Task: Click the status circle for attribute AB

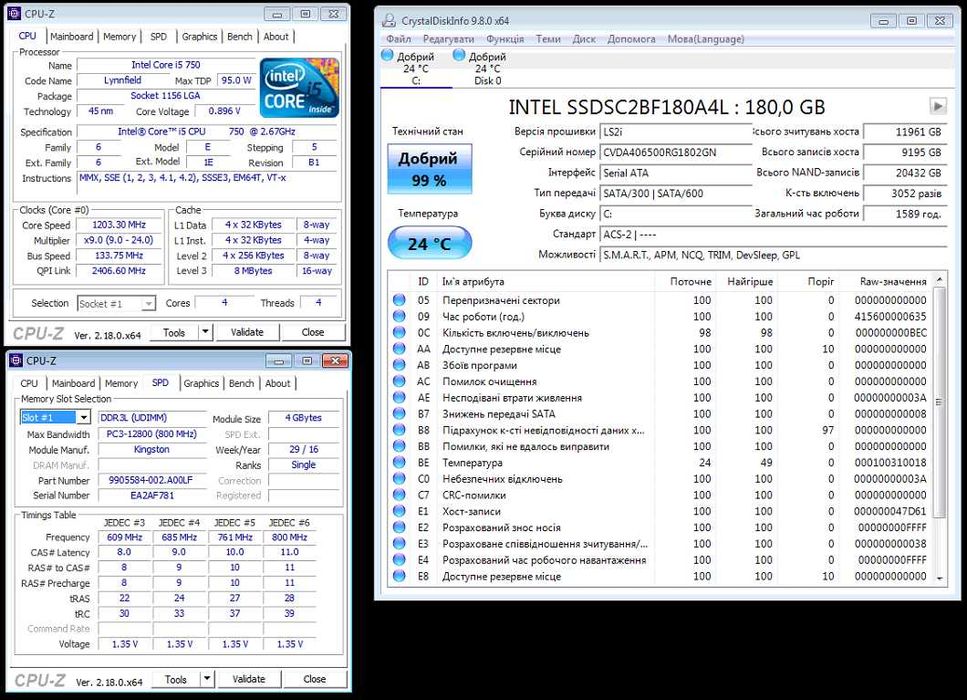Action: pyautogui.click(x=399, y=365)
